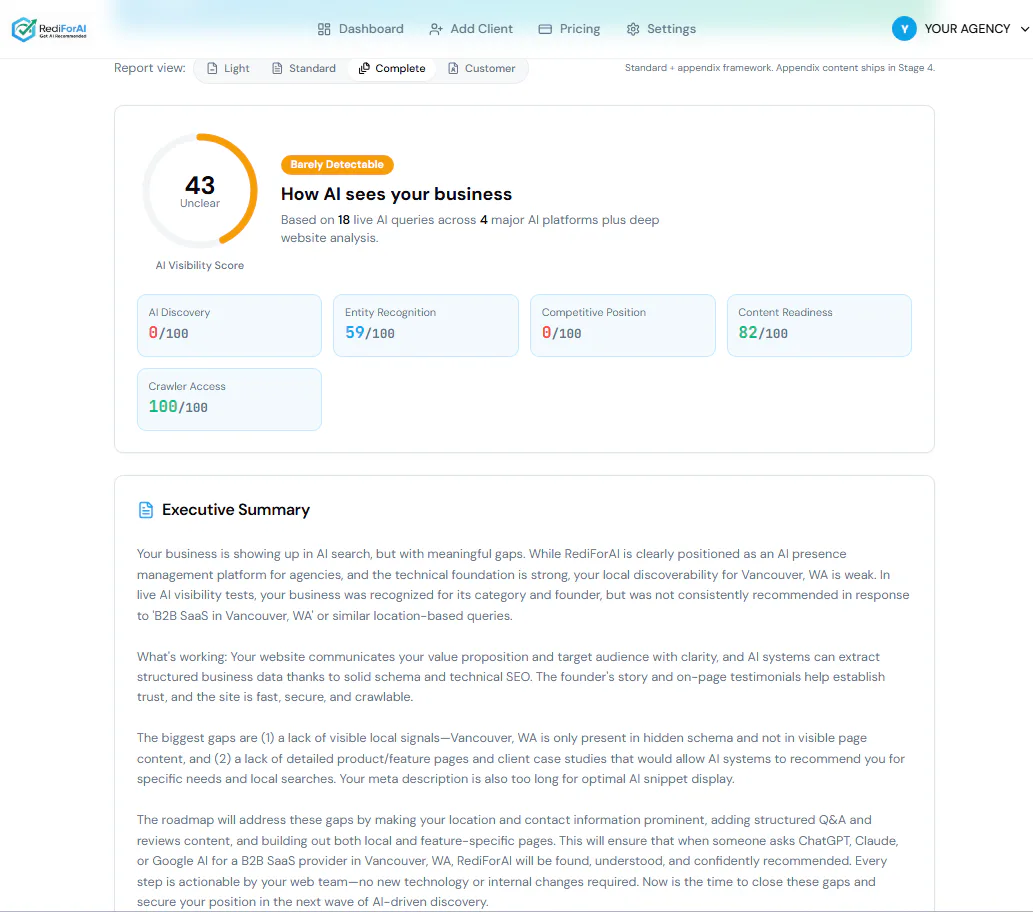
Task: Click the 'Based on 18 live AI queries' line
Action: click(470, 229)
